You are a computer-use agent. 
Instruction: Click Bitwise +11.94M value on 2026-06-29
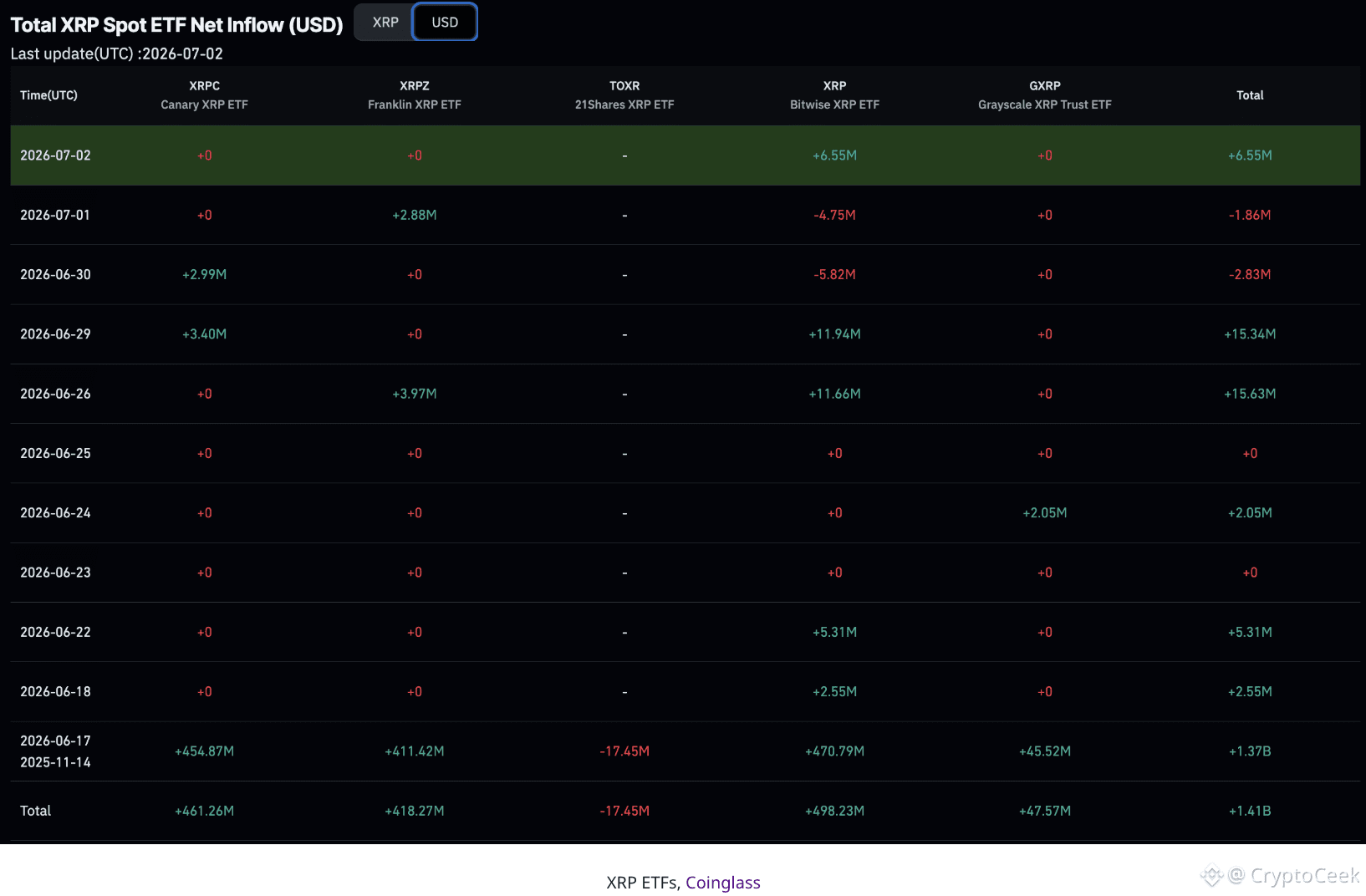pyautogui.click(x=834, y=334)
